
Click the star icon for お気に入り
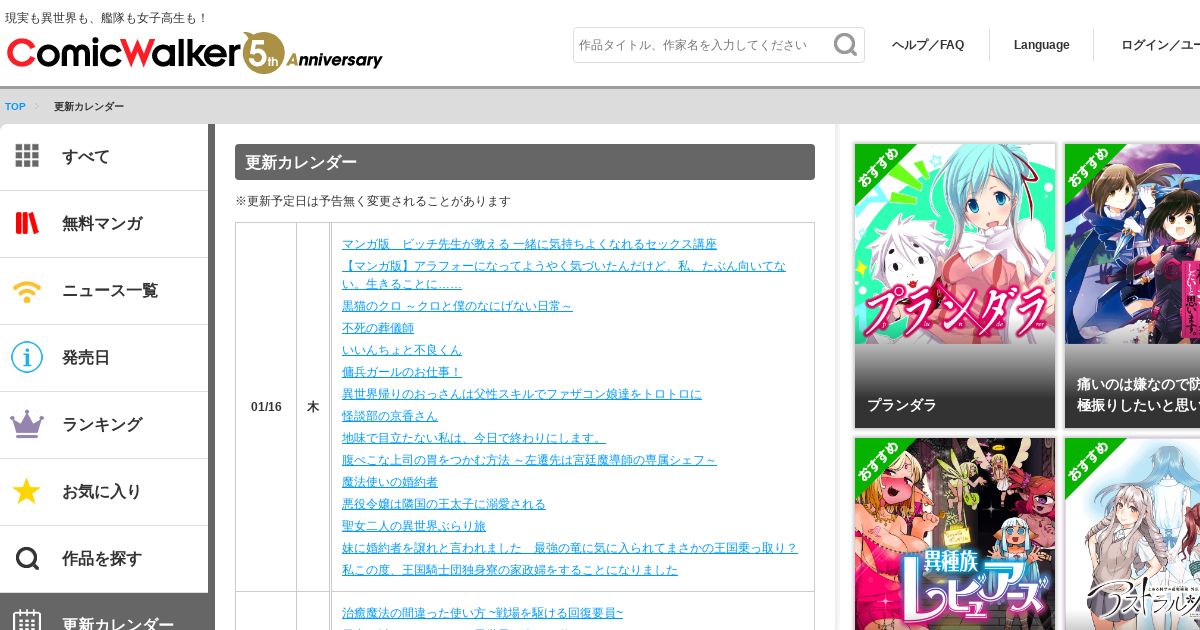[x=27, y=491]
